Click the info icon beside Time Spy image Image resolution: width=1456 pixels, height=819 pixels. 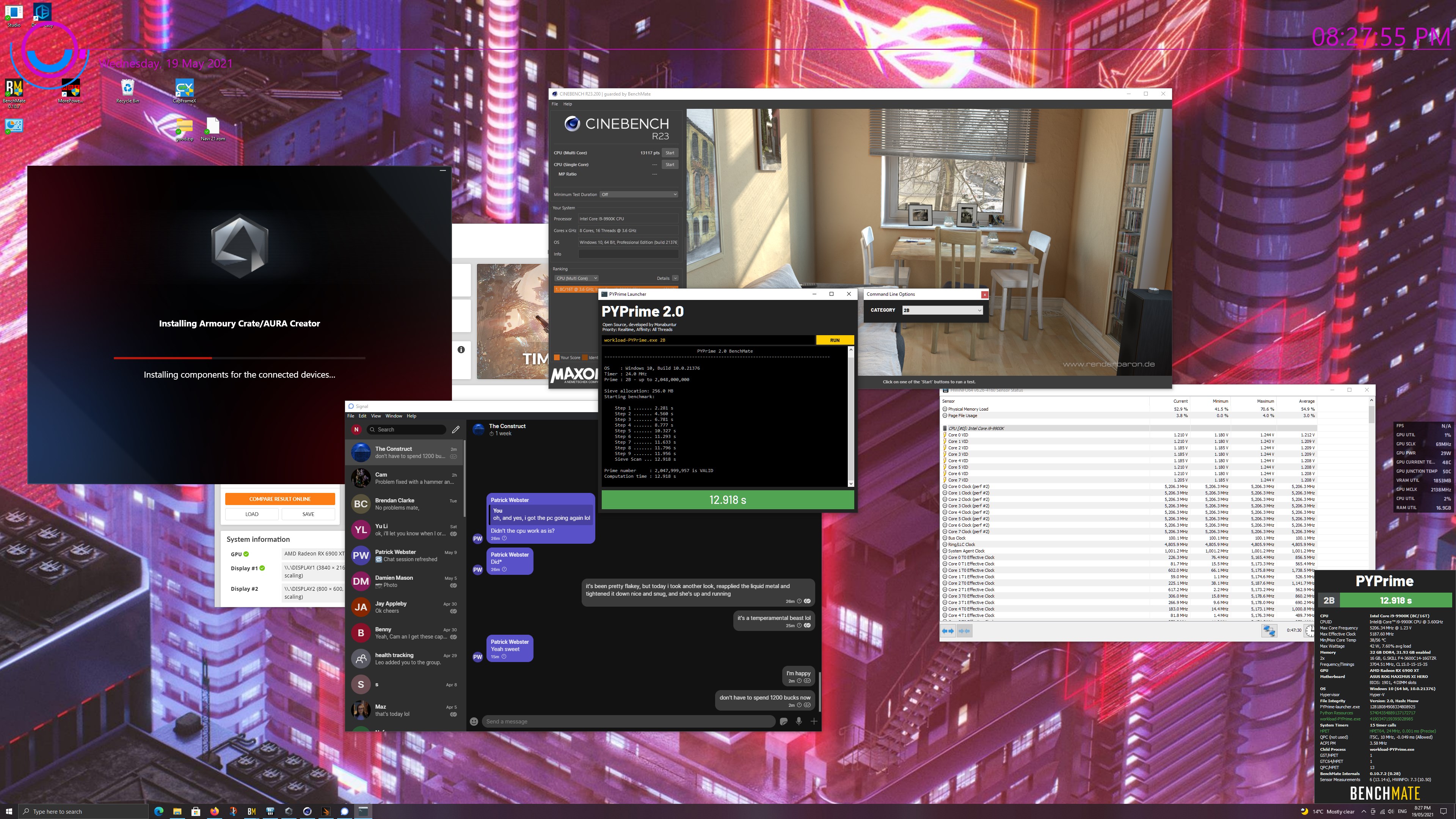point(461,350)
